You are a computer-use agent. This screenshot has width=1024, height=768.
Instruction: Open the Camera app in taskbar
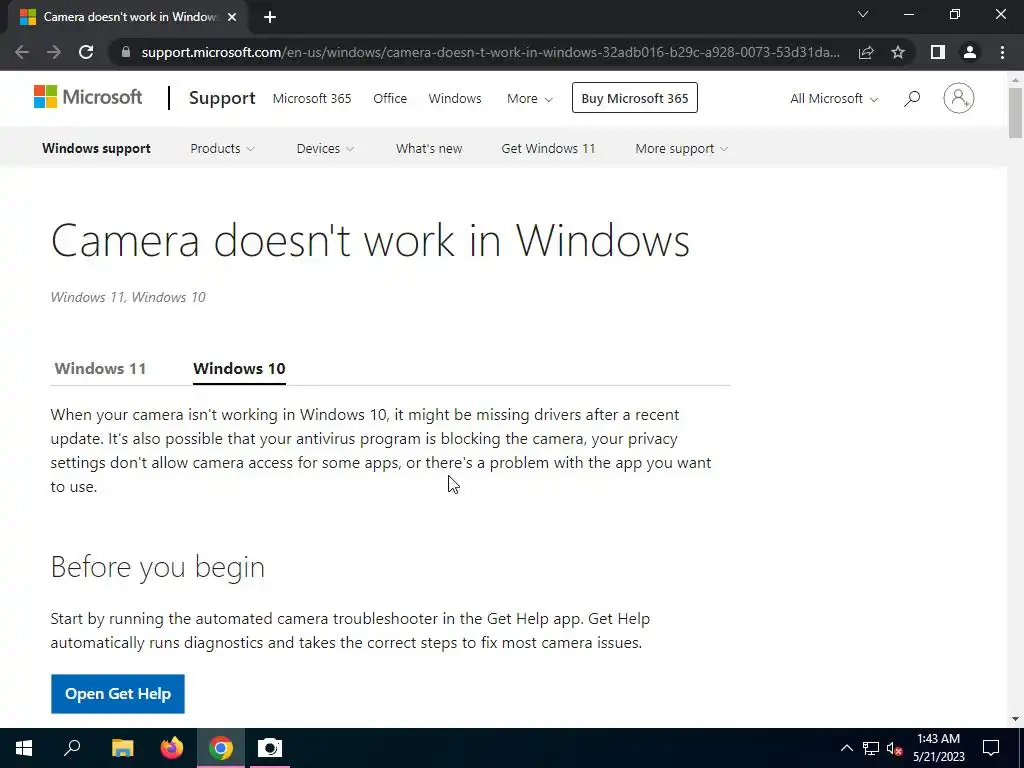pyautogui.click(x=270, y=748)
